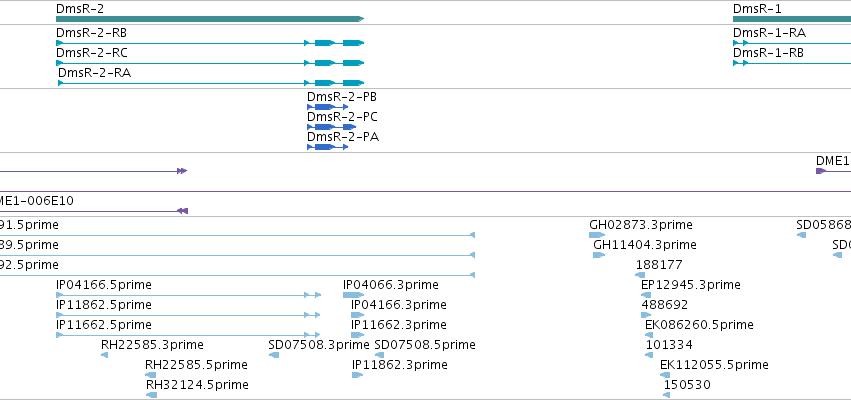
Task: Select the DmsR-1-RA transcript label
Action: tap(770, 33)
